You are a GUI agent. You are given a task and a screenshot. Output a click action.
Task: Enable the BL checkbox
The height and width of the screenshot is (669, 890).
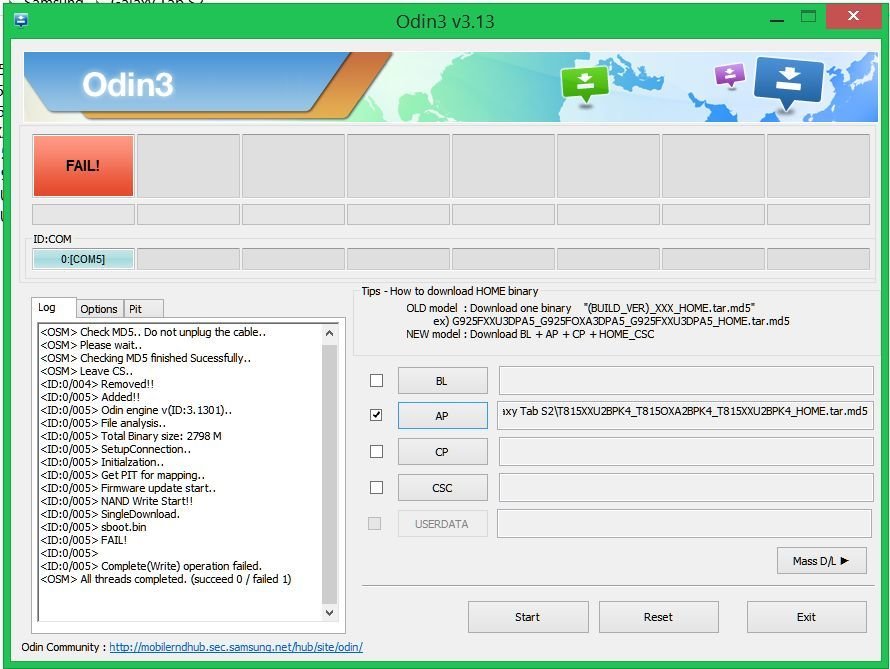click(376, 380)
